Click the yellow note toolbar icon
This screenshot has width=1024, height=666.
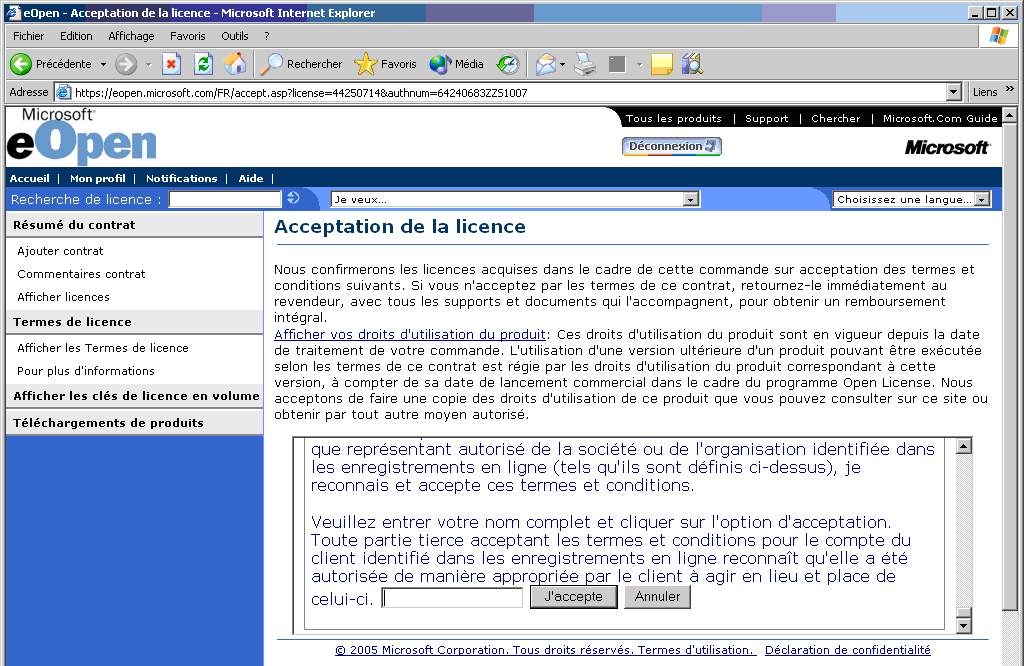pyautogui.click(x=662, y=64)
